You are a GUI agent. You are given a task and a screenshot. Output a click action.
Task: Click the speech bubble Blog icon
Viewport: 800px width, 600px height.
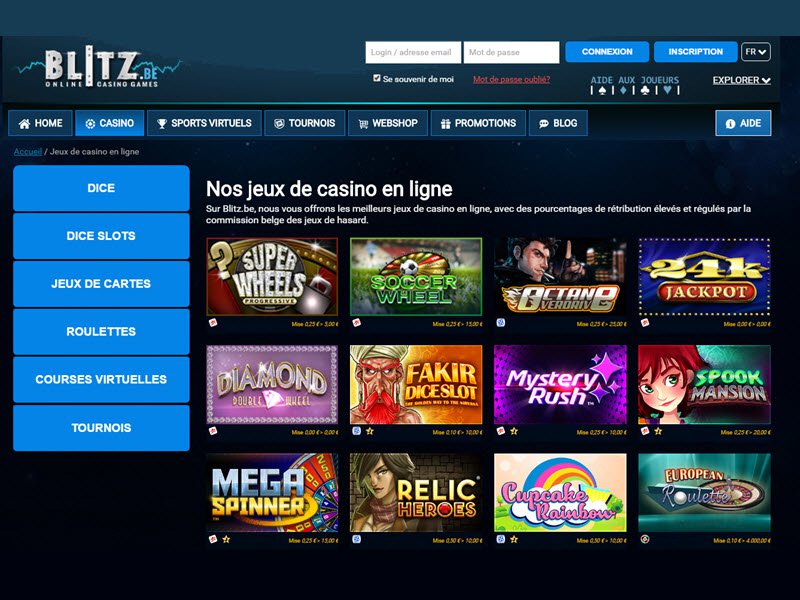pyautogui.click(x=544, y=123)
